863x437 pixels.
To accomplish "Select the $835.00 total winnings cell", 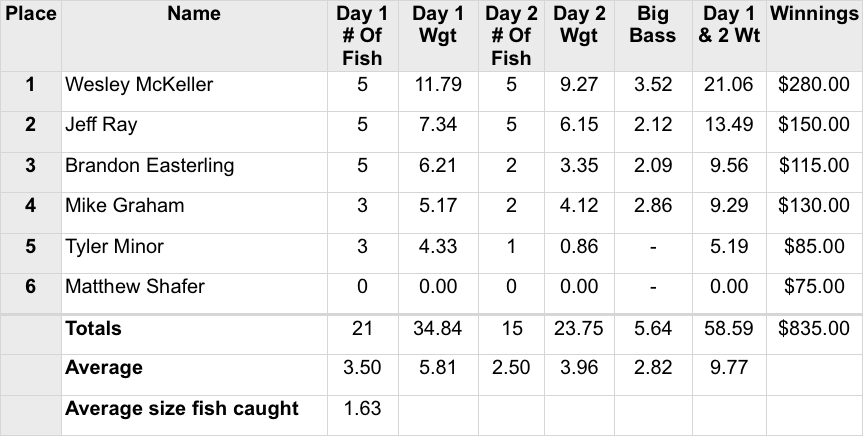I will coord(813,328).
